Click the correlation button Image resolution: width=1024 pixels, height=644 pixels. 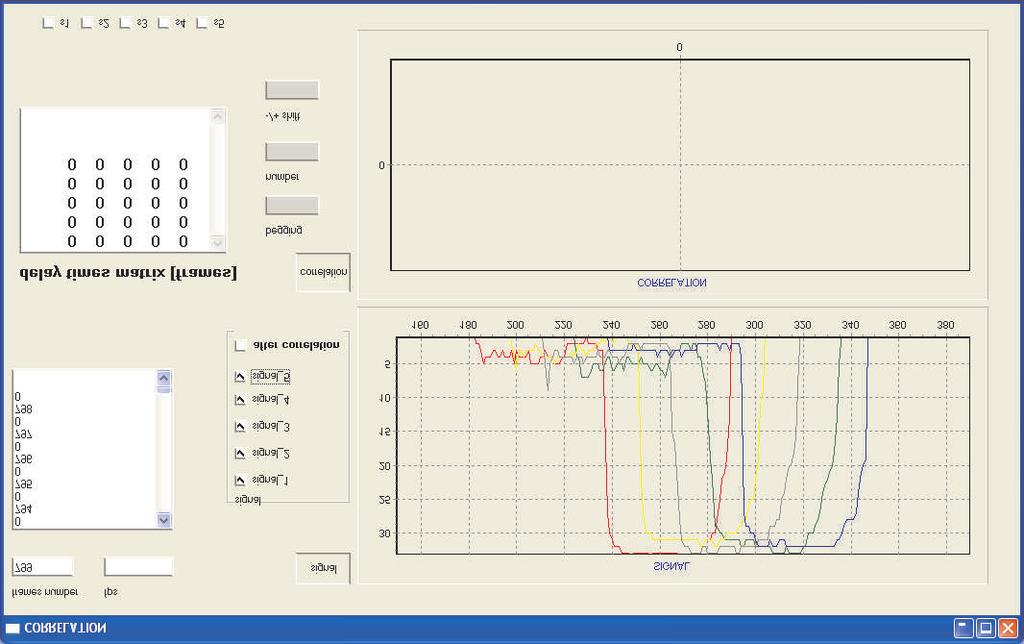tap(323, 272)
